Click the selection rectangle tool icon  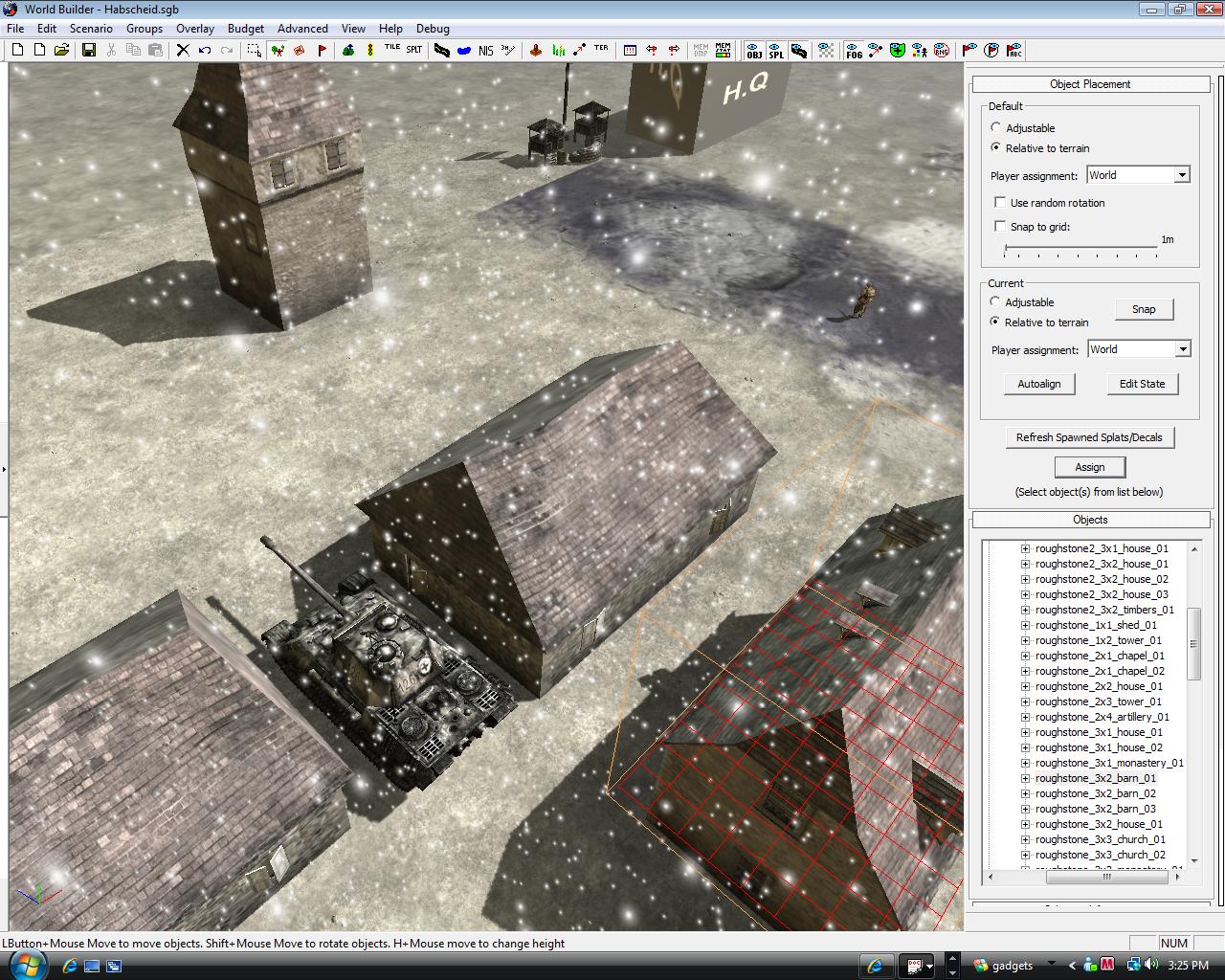(x=255, y=50)
